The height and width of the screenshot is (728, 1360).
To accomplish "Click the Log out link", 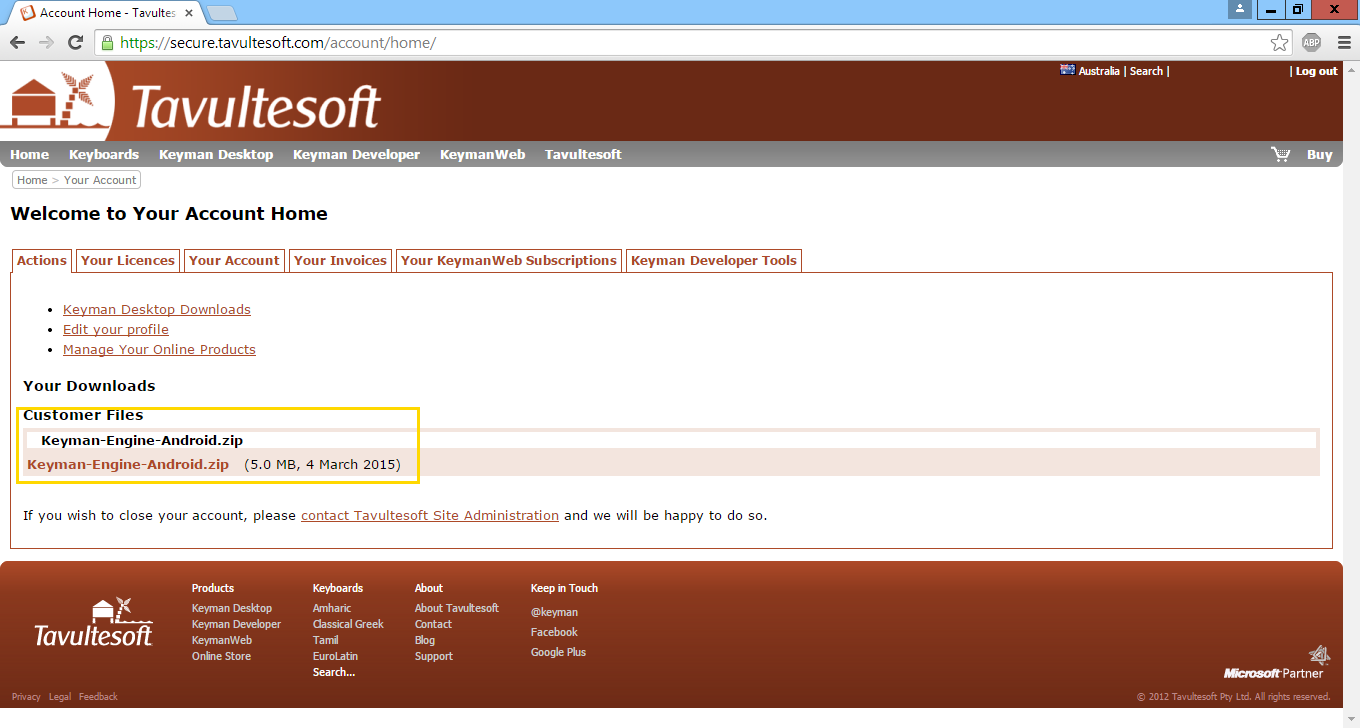I will tap(1316, 71).
